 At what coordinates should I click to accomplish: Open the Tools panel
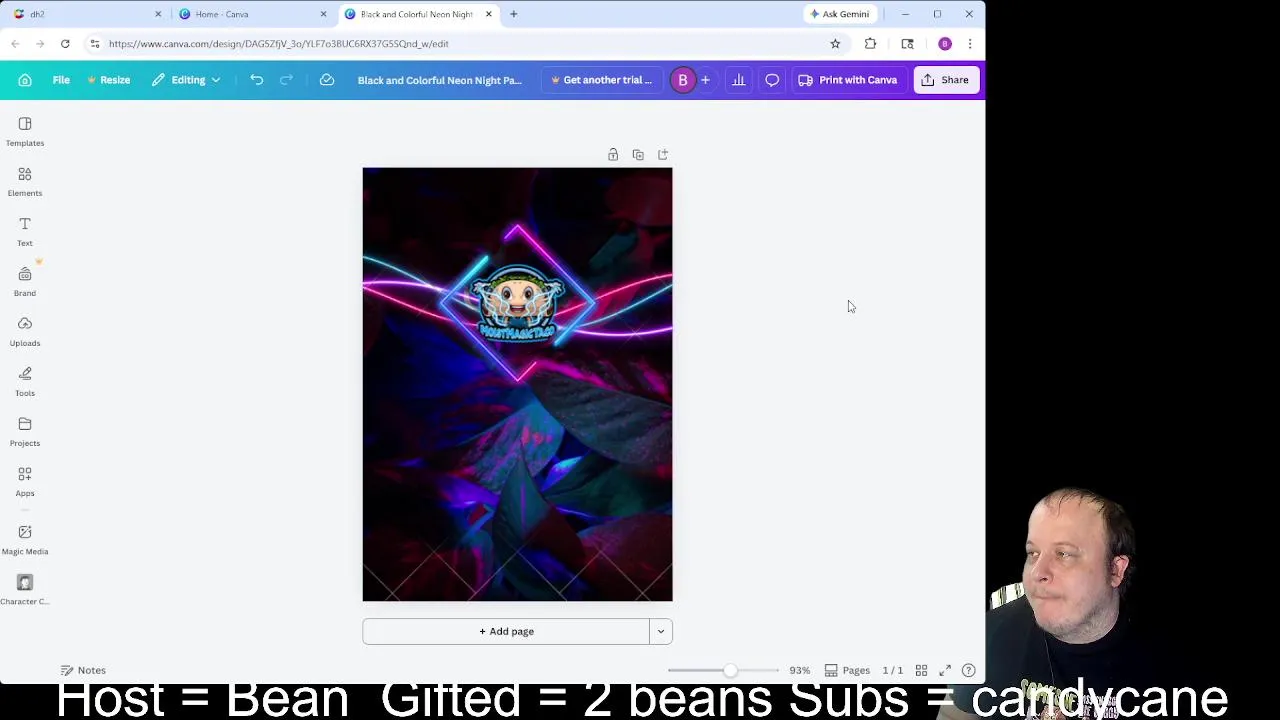25,381
